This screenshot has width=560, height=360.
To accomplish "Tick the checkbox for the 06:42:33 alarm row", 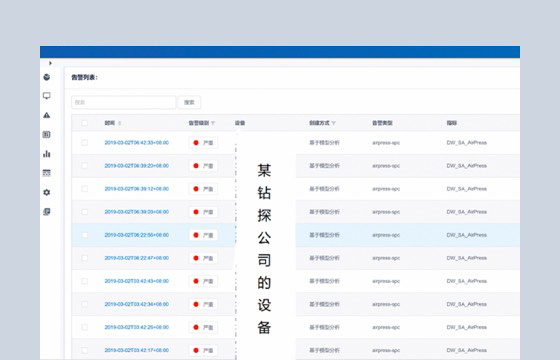I will tap(84, 142).
